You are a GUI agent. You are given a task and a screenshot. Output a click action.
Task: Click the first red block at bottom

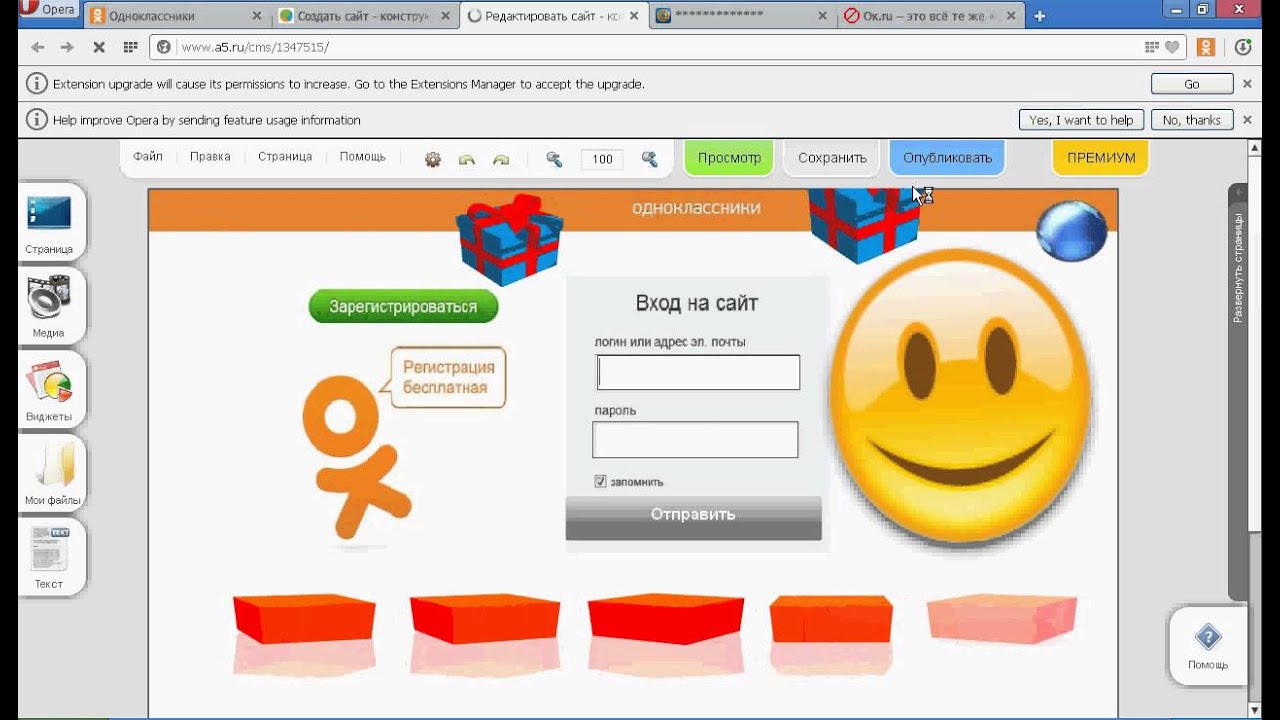304,618
